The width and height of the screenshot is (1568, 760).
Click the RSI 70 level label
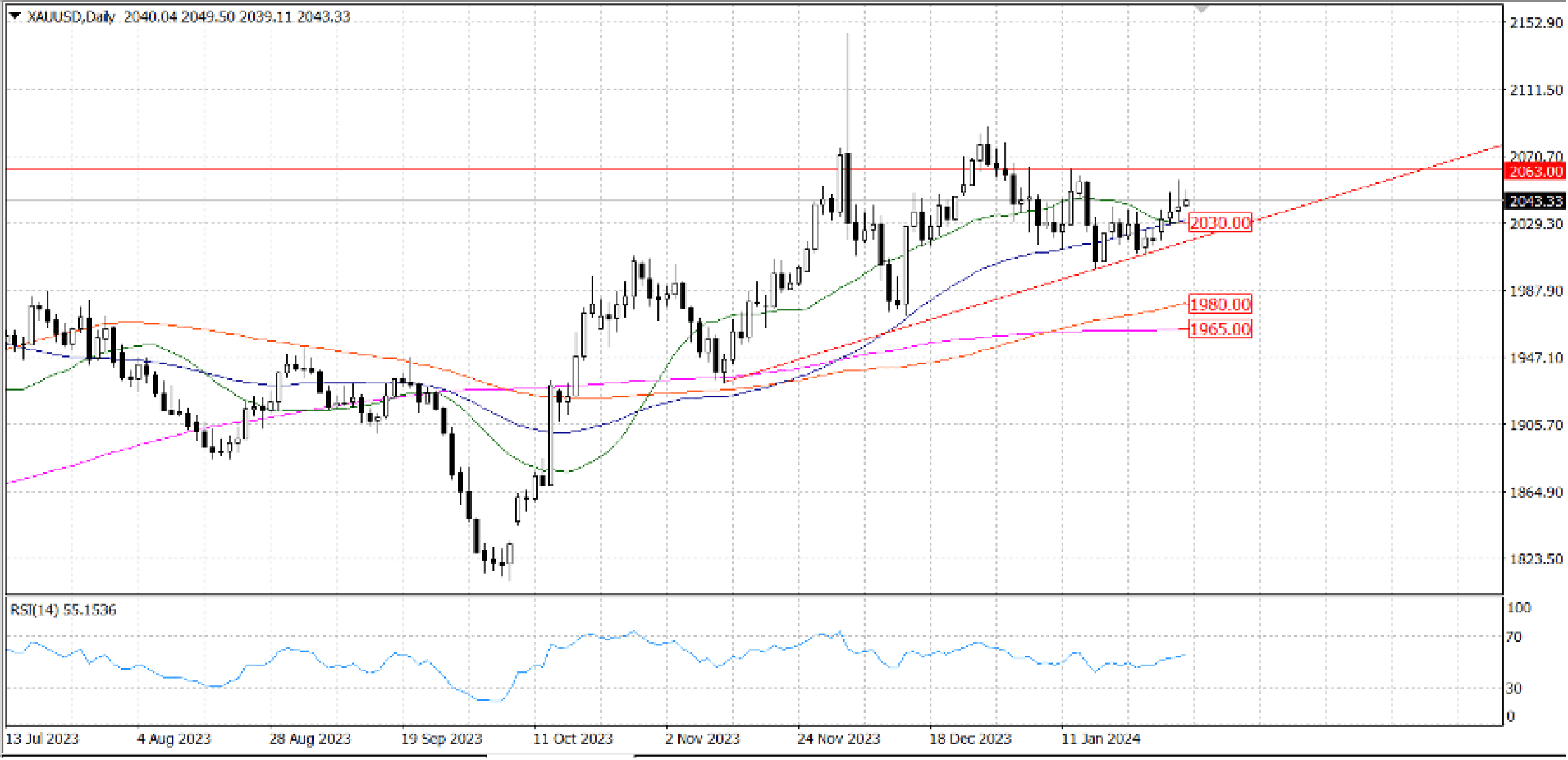point(1513,637)
